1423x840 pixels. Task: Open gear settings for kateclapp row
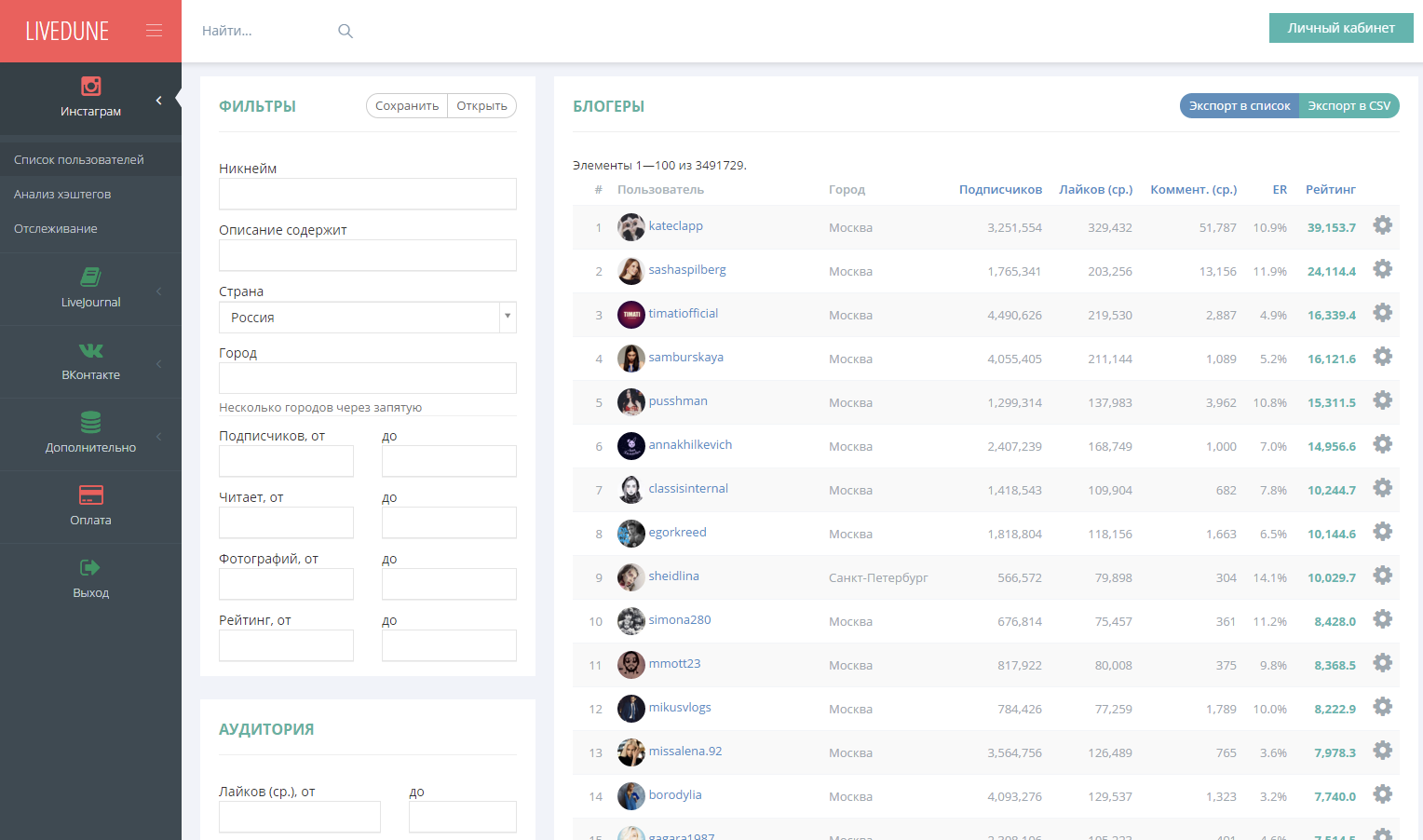[x=1382, y=225]
